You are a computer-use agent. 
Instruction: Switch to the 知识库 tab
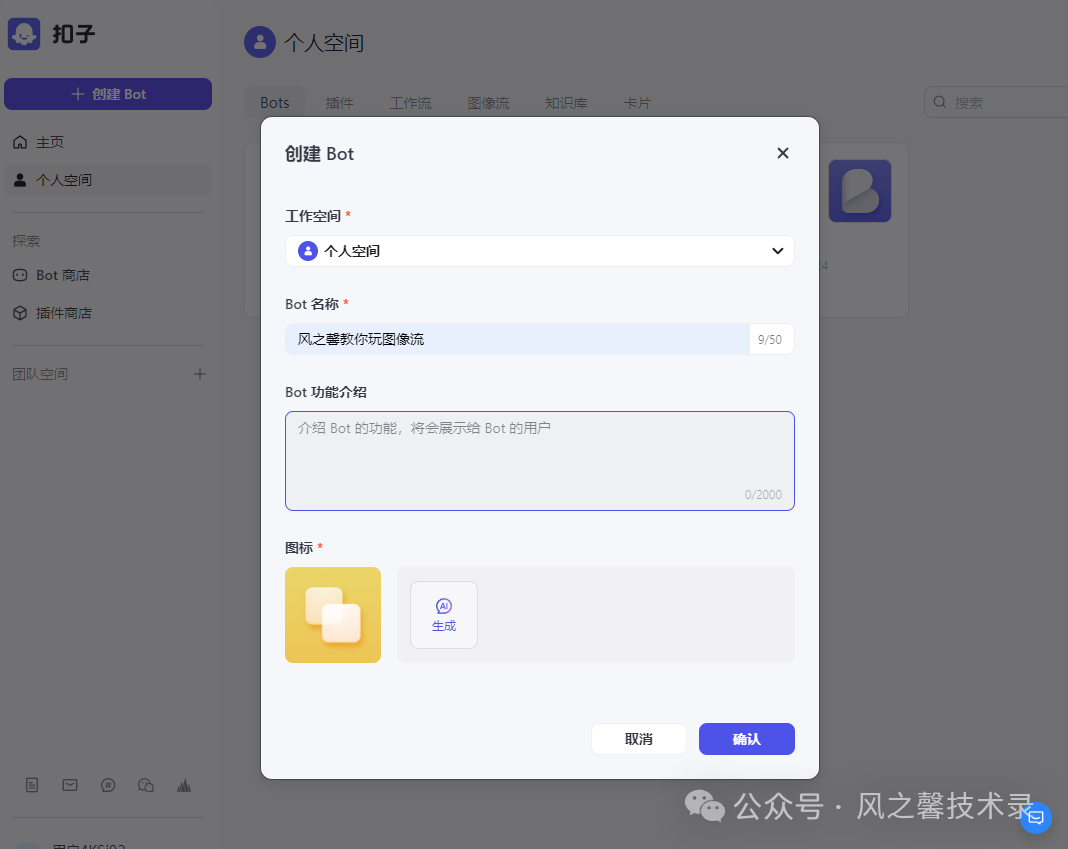click(x=566, y=103)
